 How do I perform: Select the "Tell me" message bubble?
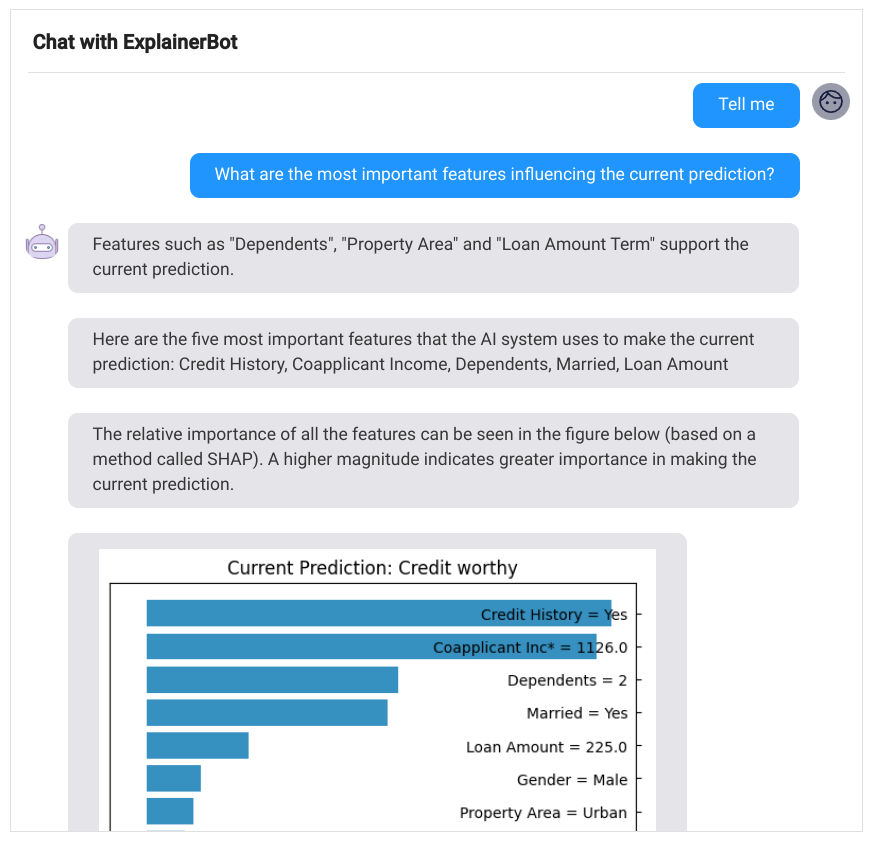tap(746, 105)
